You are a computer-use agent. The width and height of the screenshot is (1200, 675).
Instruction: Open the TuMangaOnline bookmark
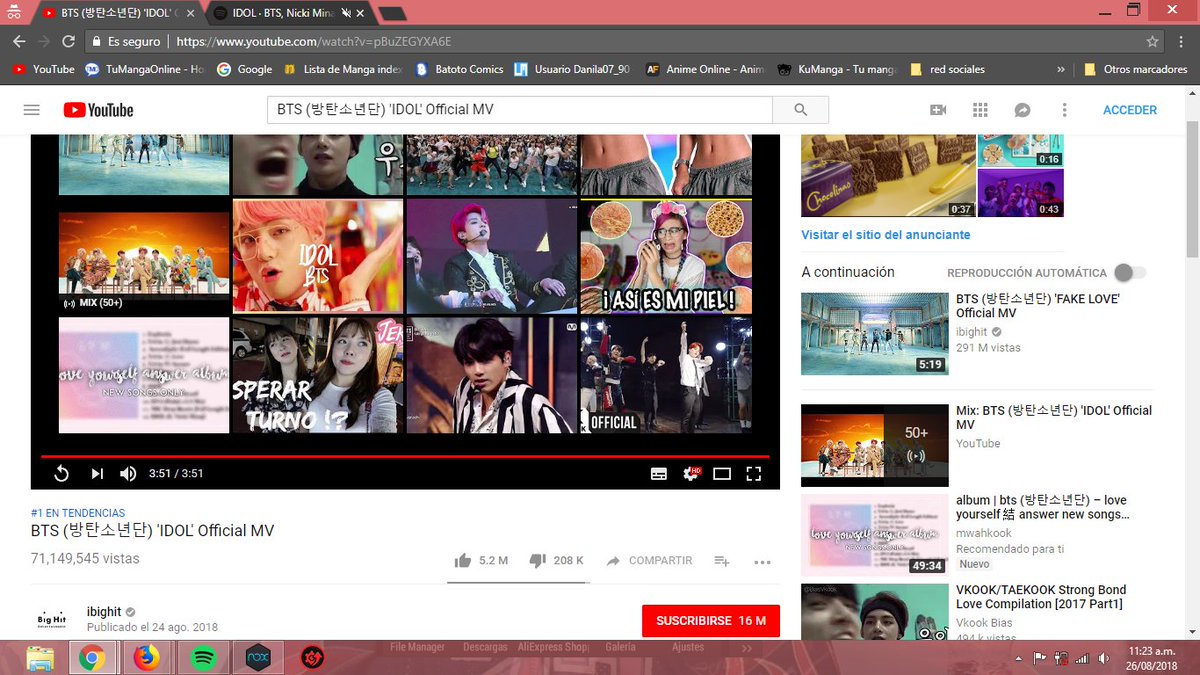(x=144, y=69)
